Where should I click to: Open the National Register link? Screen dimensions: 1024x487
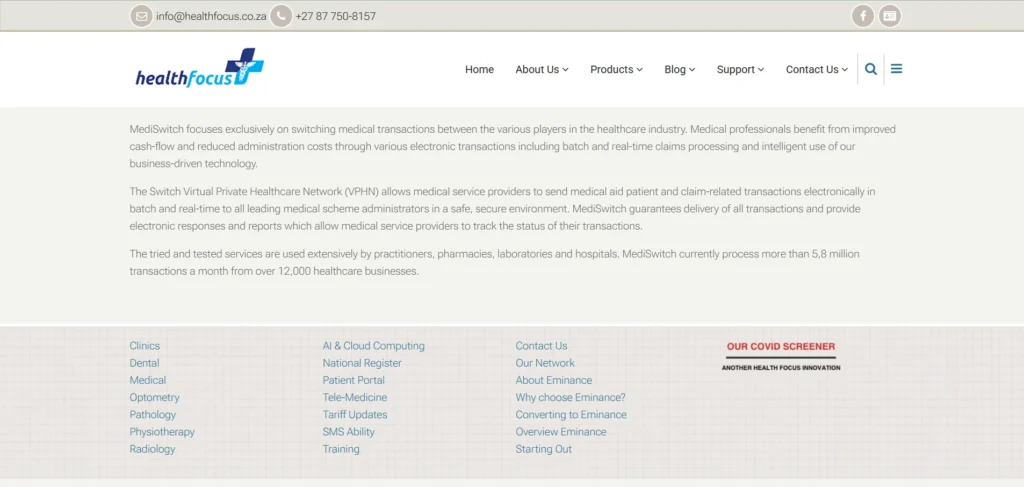tap(362, 363)
